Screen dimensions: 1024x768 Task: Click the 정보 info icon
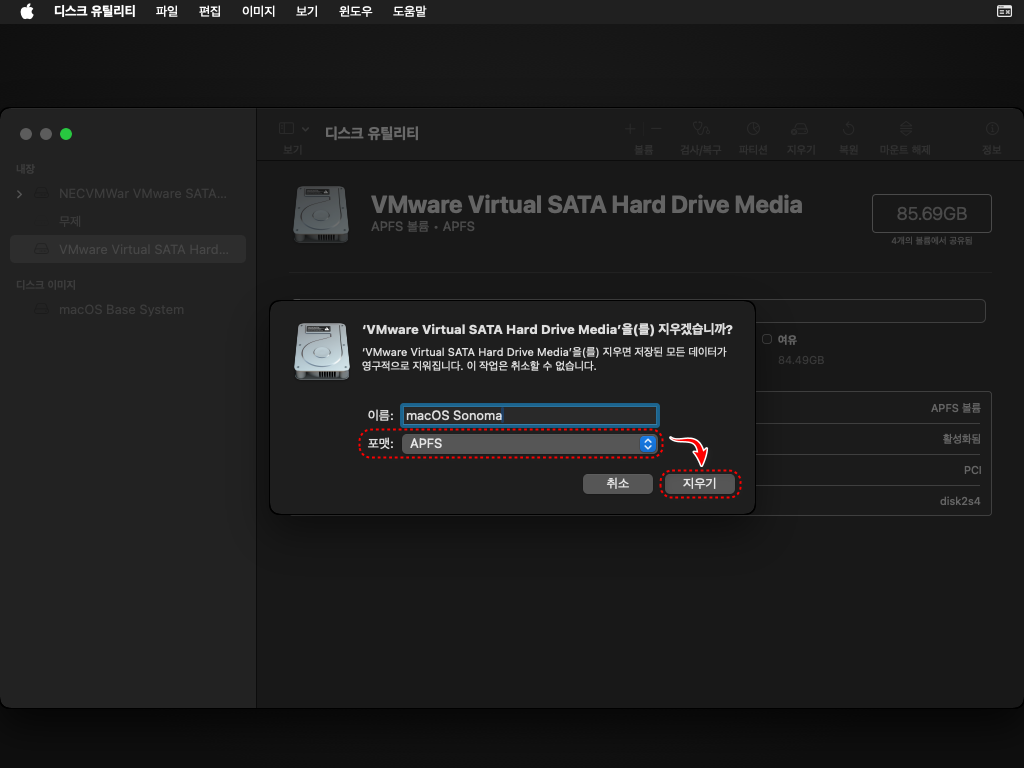[x=992, y=129]
